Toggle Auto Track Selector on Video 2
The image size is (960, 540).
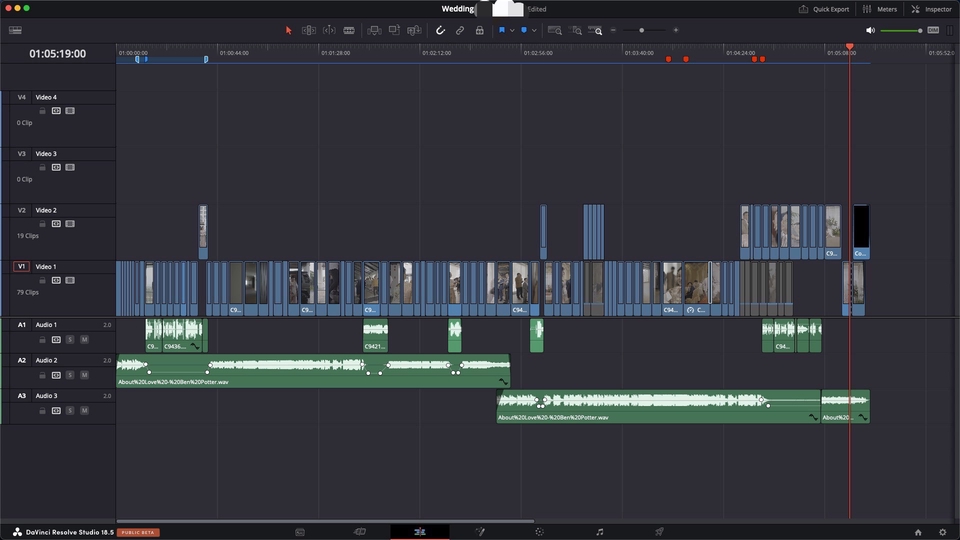tap(56, 223)
